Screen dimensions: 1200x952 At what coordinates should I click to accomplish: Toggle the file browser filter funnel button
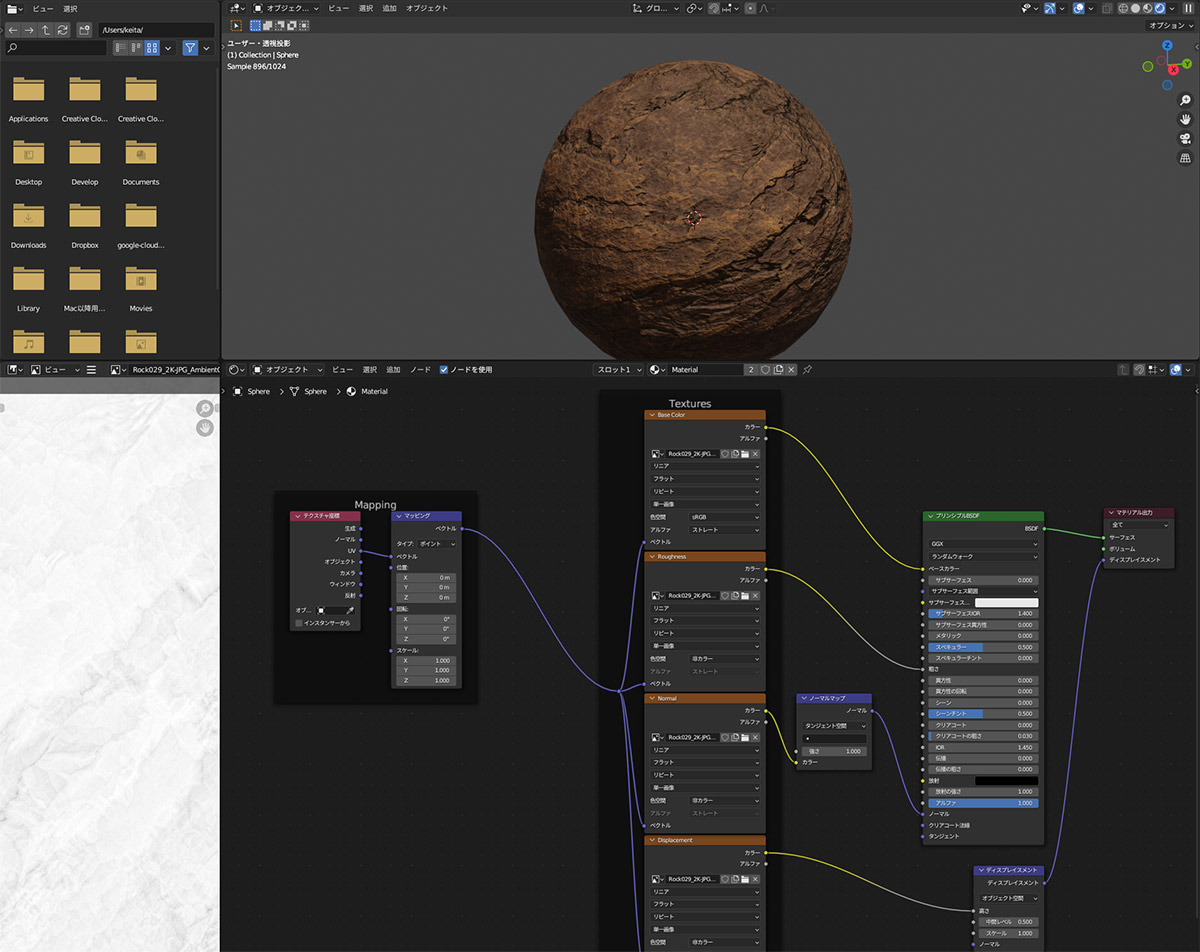(189, 48)
